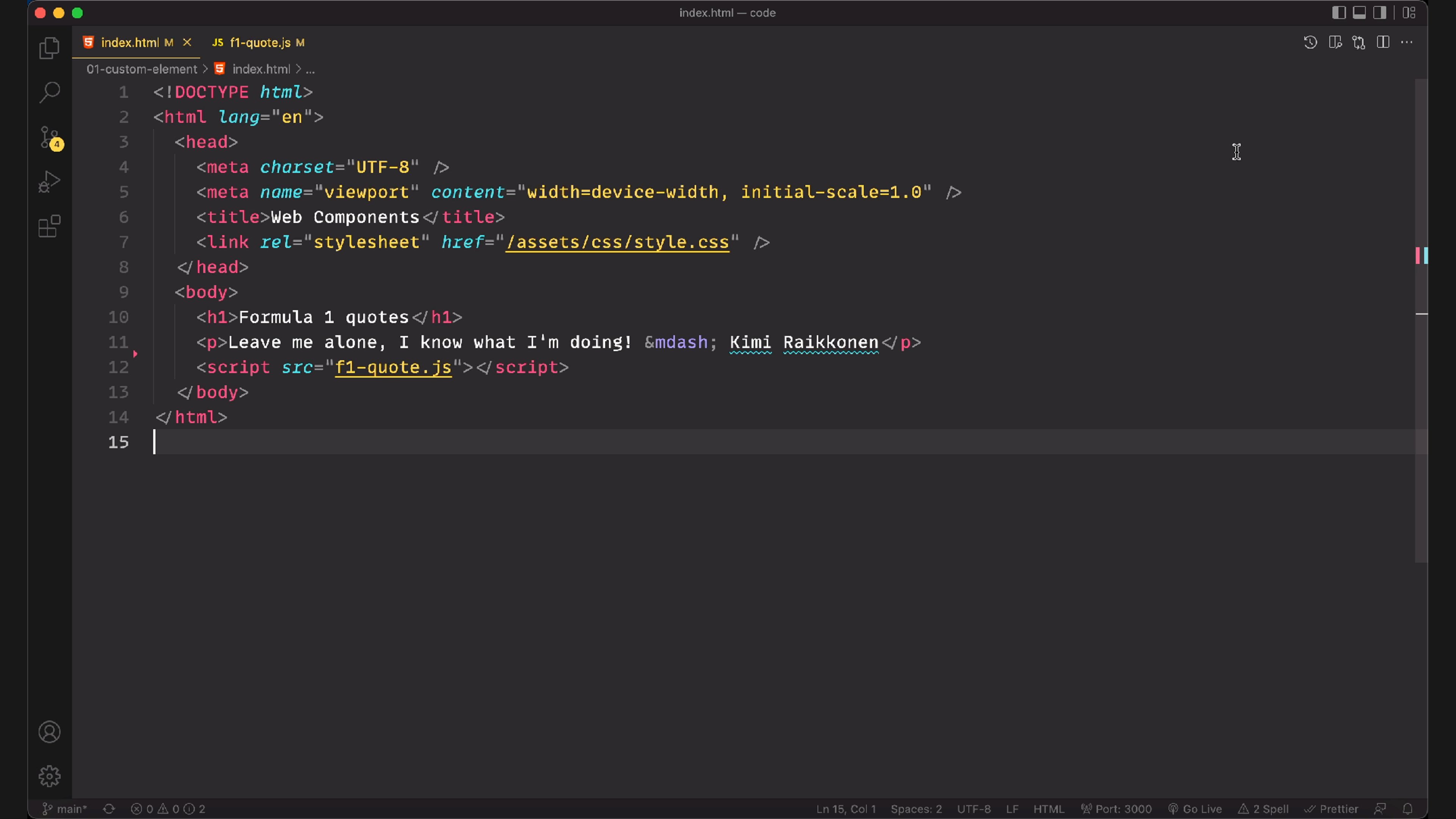The width and height of the screenshot is (1456, 819).
Task: Open the HTML language mode selector
Action: 1048,809
